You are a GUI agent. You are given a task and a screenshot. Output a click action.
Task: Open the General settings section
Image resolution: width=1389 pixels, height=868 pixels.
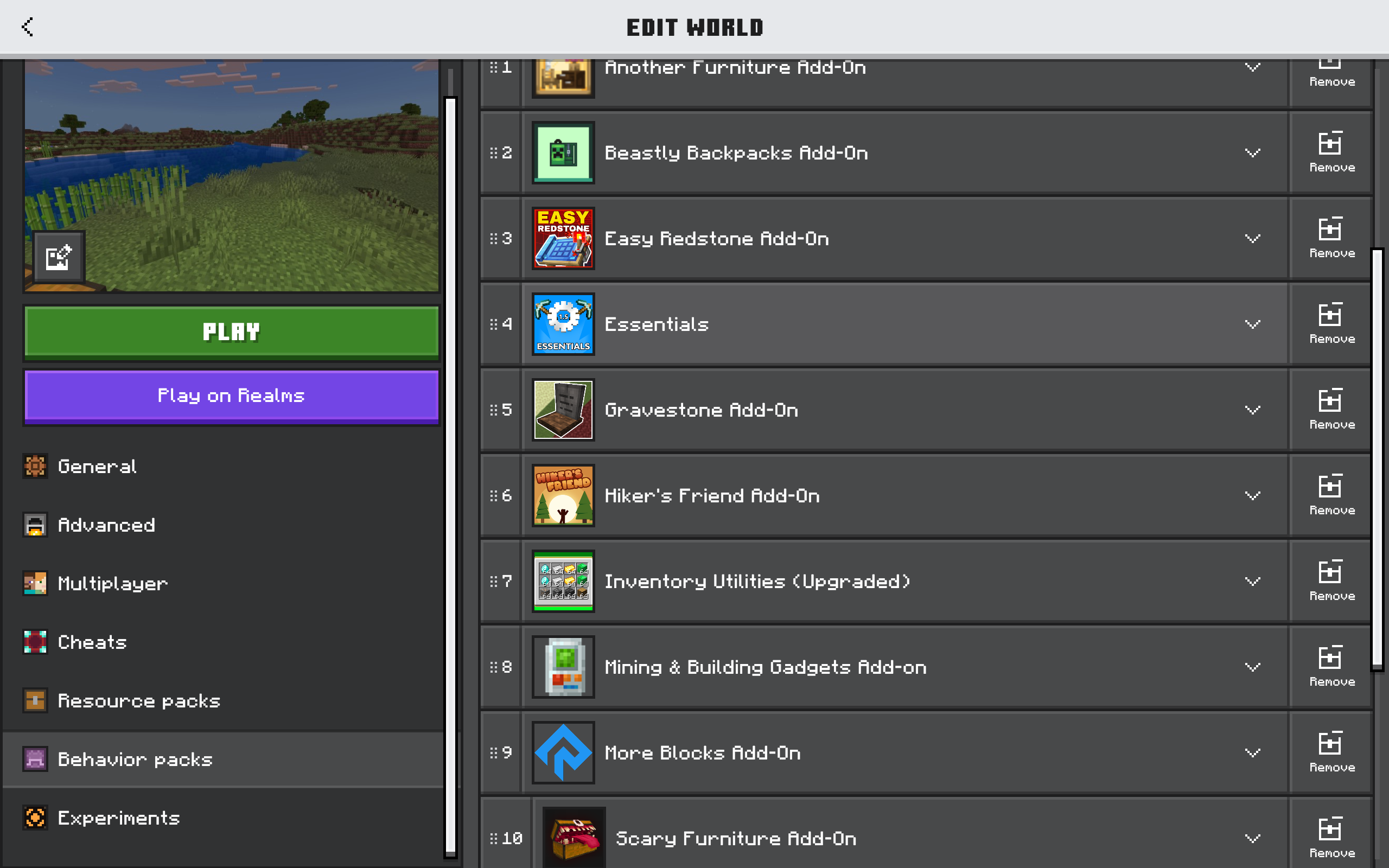(222, 466)
